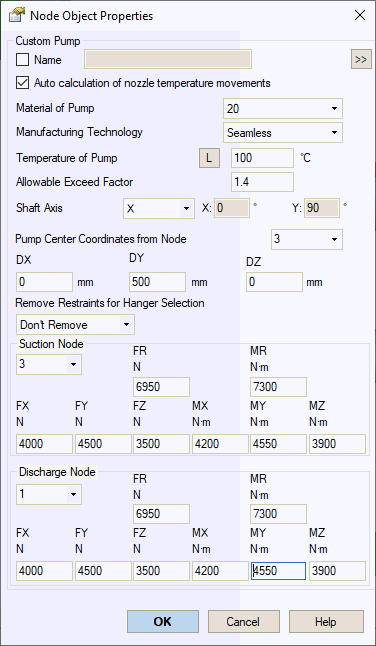Click the Allowable Exceed Factor field
The width and height of the screenshot is (376, 646).
point(262,182)
